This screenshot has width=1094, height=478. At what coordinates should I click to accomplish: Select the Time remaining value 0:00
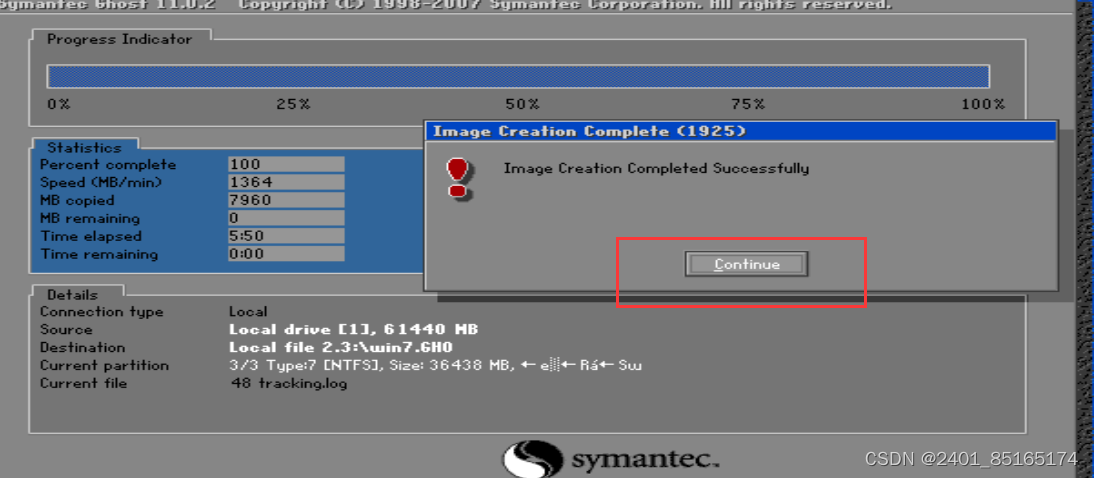click(x=286, y=254)
